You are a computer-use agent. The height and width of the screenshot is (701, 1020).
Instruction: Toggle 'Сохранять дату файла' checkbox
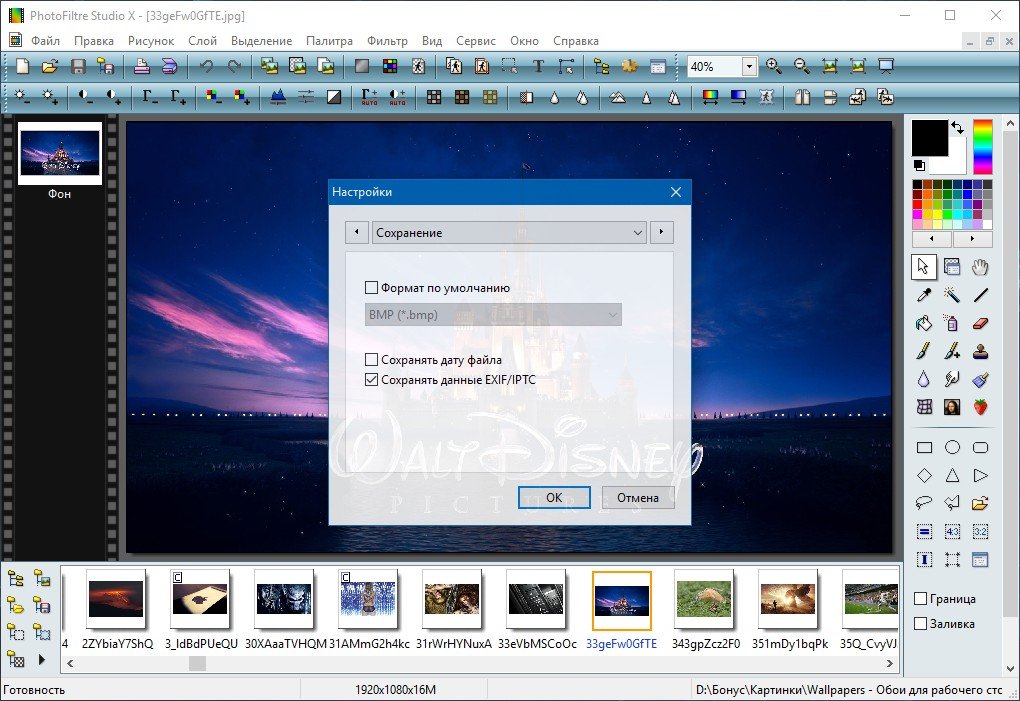(x=372, y=360)
